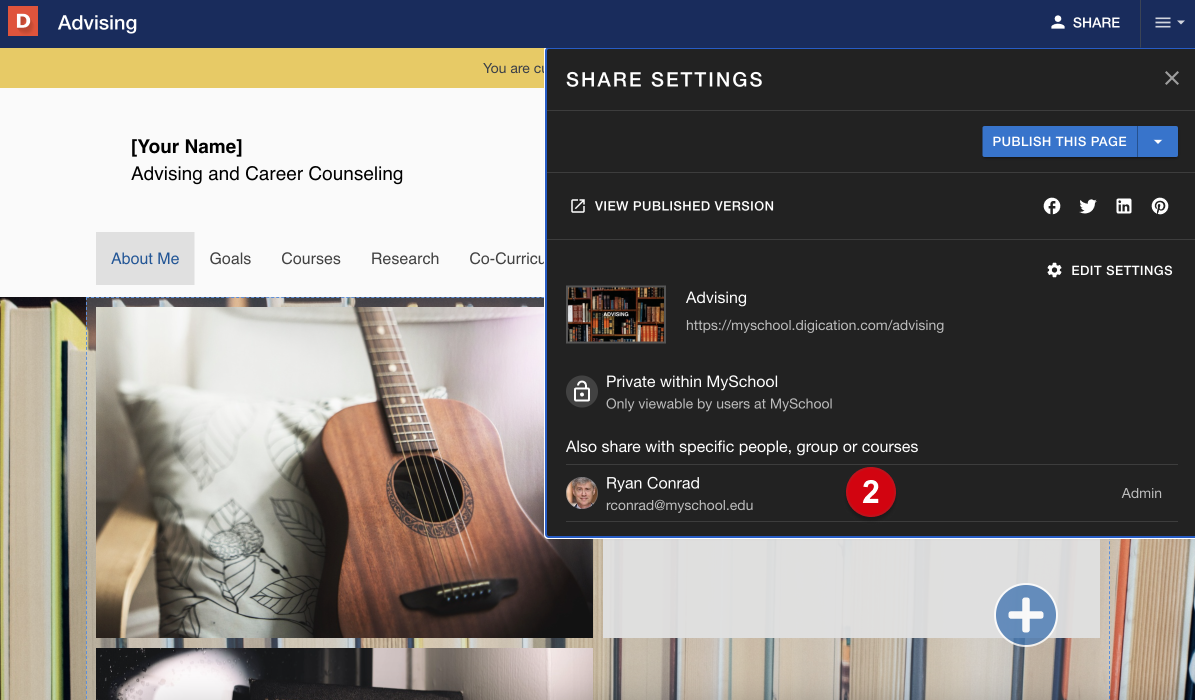Click Advising and Career Counseling subtitle

[x=267, y=174]
